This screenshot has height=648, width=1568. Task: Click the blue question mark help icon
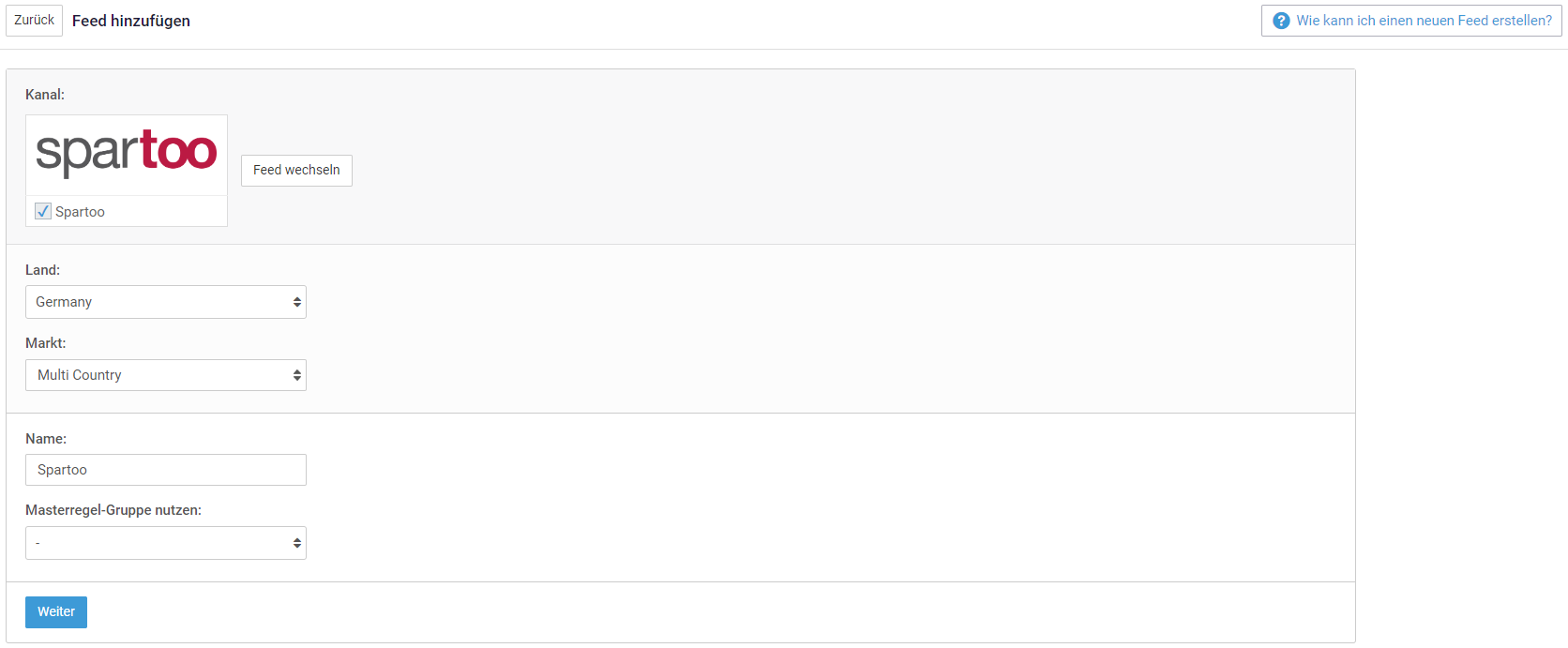(x=1281, y=21)
